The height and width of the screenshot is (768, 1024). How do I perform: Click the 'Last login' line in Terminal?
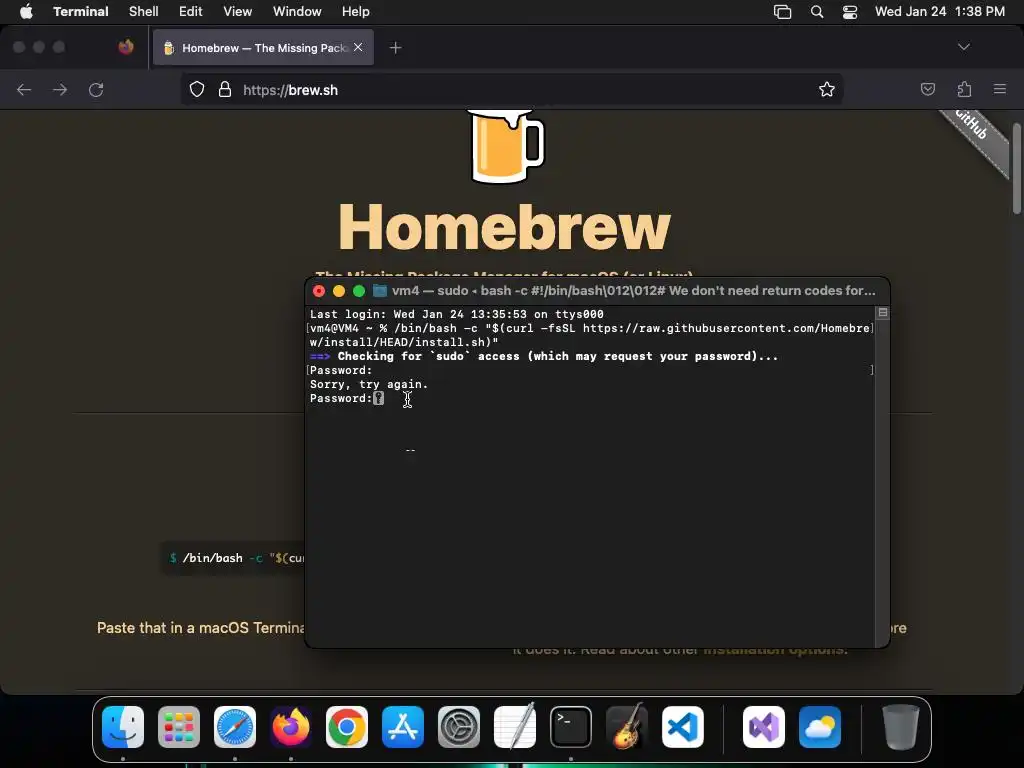click(x=456, y=314)
